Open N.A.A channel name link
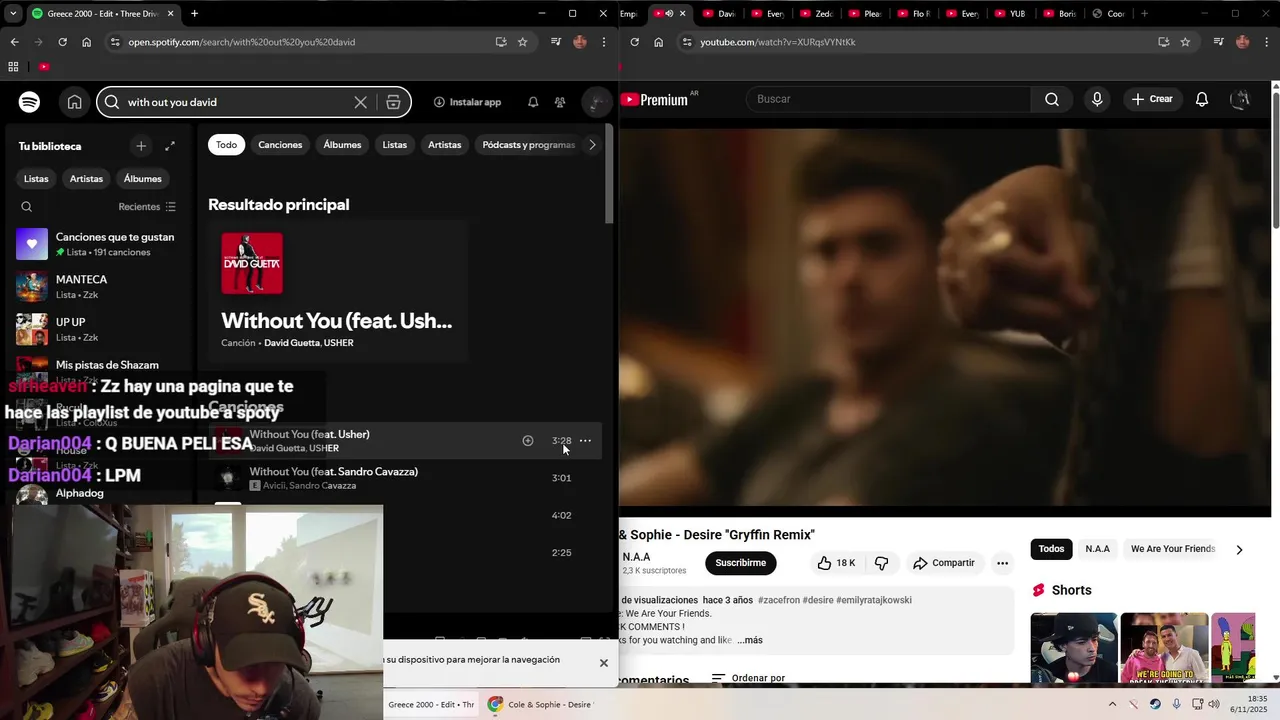 pyautogui.click(x=636, y=557)
